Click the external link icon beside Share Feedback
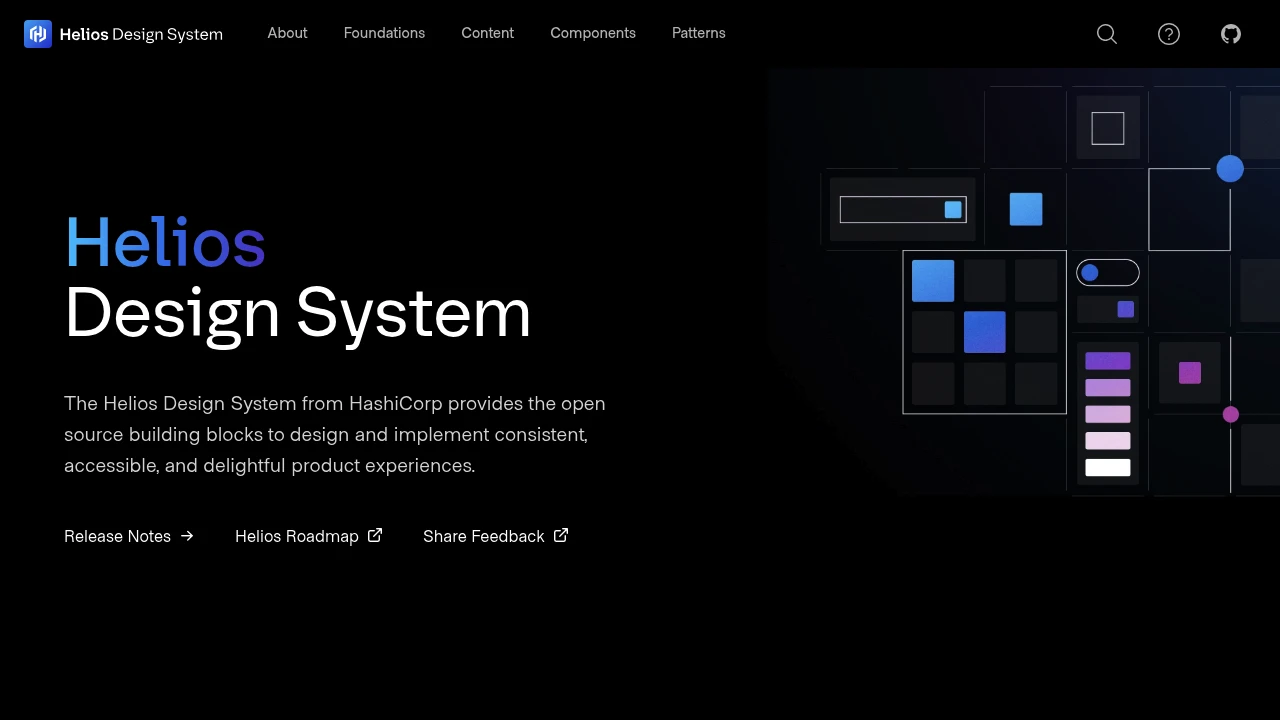Viewport: 1280px width, 720px height. point(561,535)
